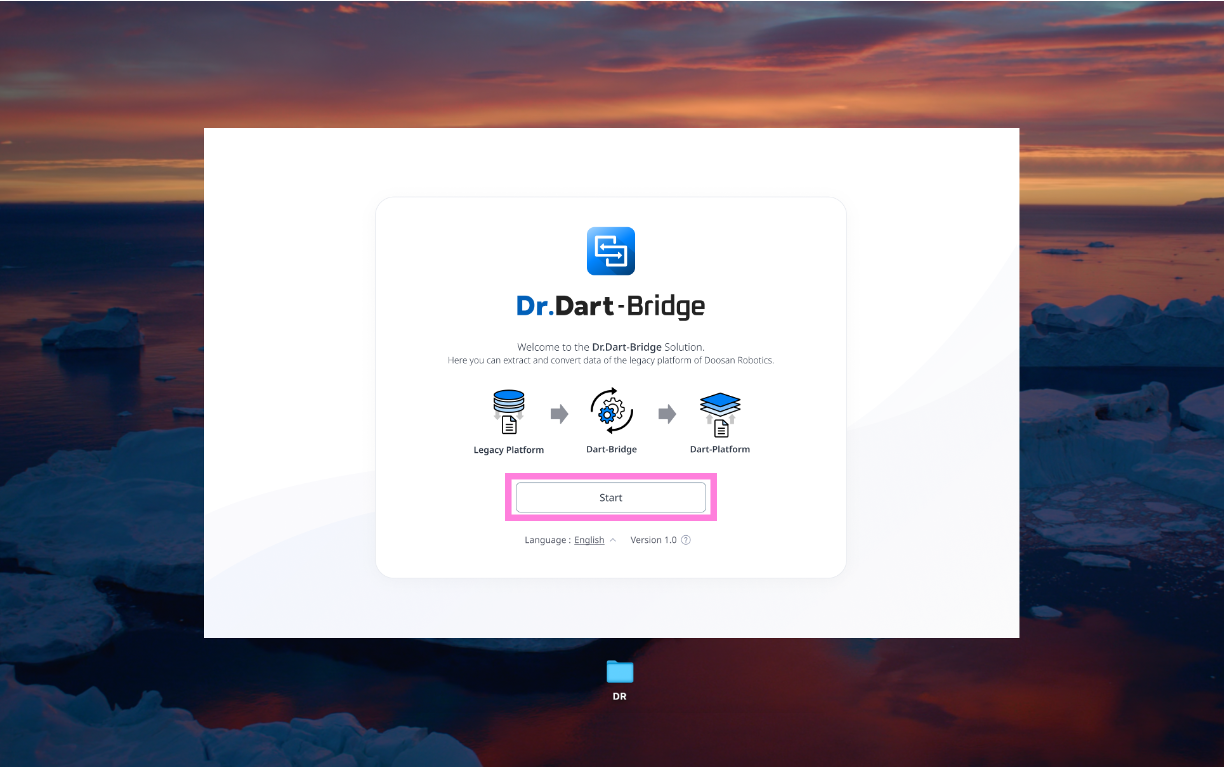The image size is (1224, 768).
Task: Click the "Legacy Platform" caption
Action: tap(509, 450)
